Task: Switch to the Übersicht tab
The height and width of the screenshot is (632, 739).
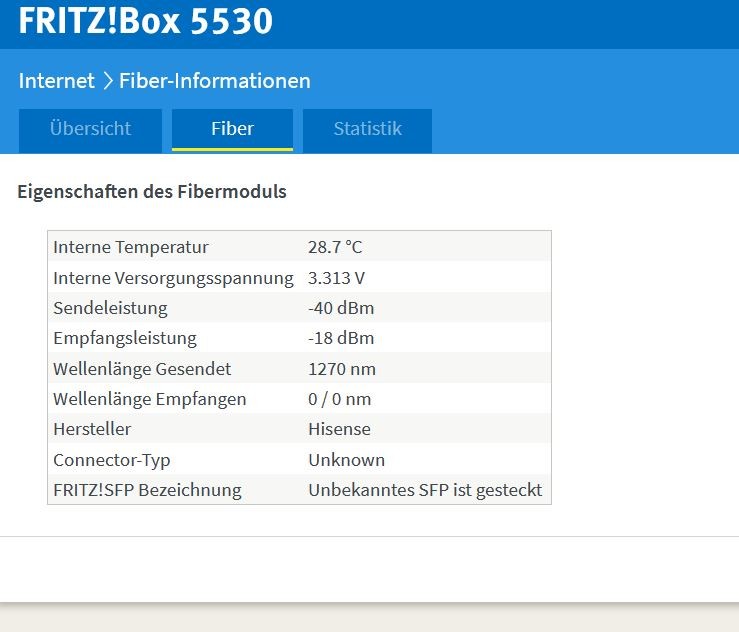Action: 90,129
